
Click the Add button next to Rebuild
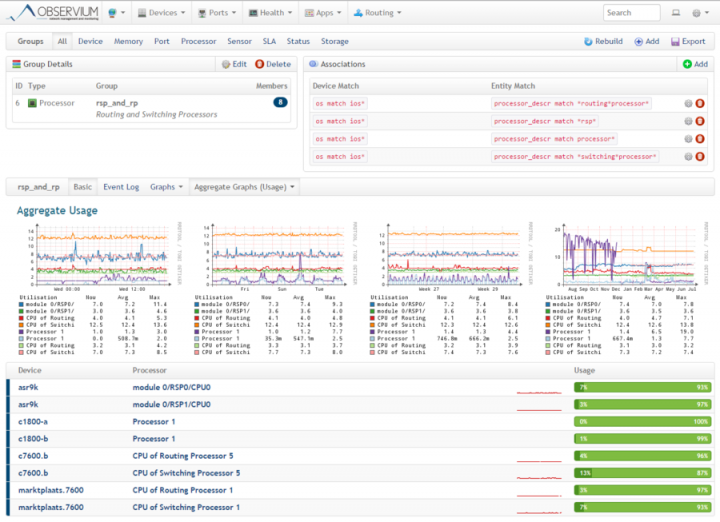click(x=647, y=41)
